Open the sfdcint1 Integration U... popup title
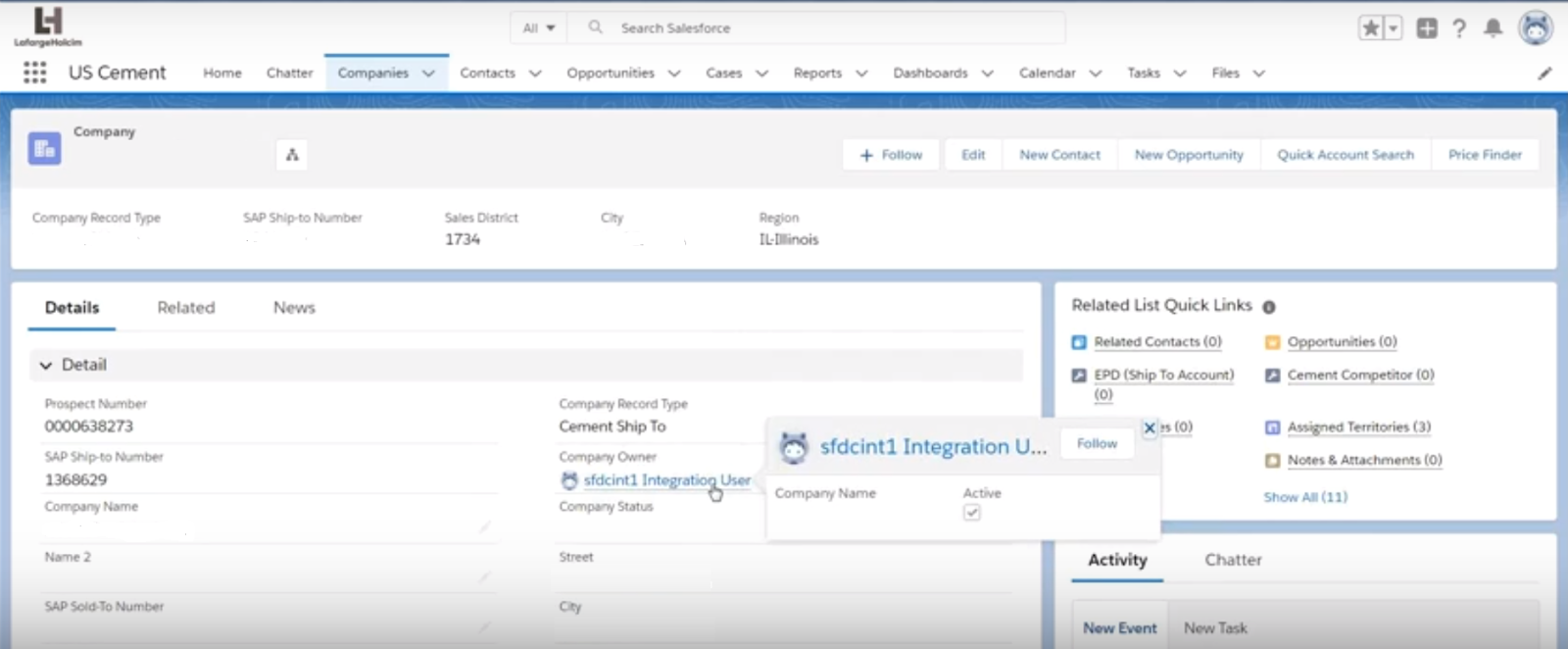This screenshot has height=649, width=1568. coord(933,447)
